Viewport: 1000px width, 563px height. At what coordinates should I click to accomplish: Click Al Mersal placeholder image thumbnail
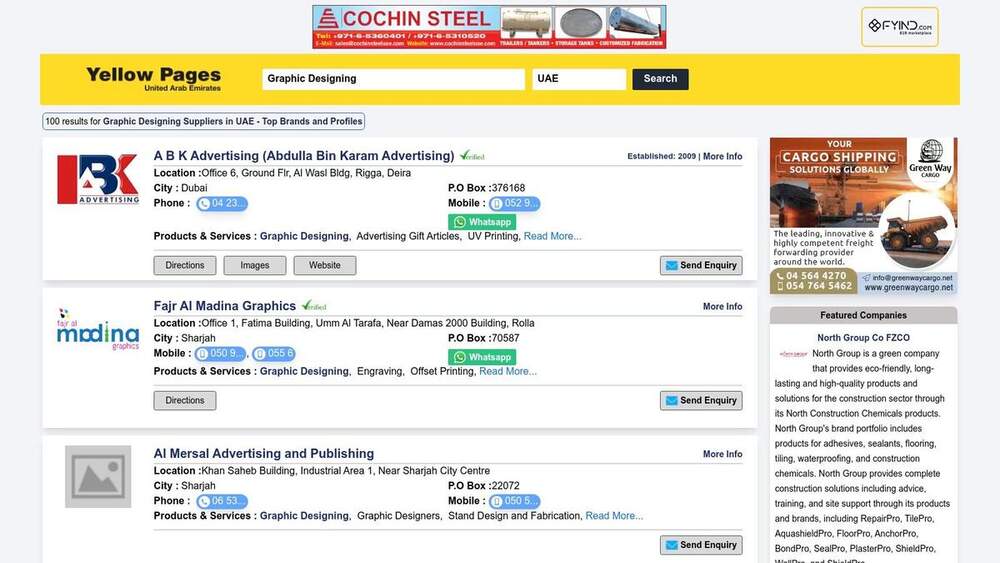click(98, 476)
